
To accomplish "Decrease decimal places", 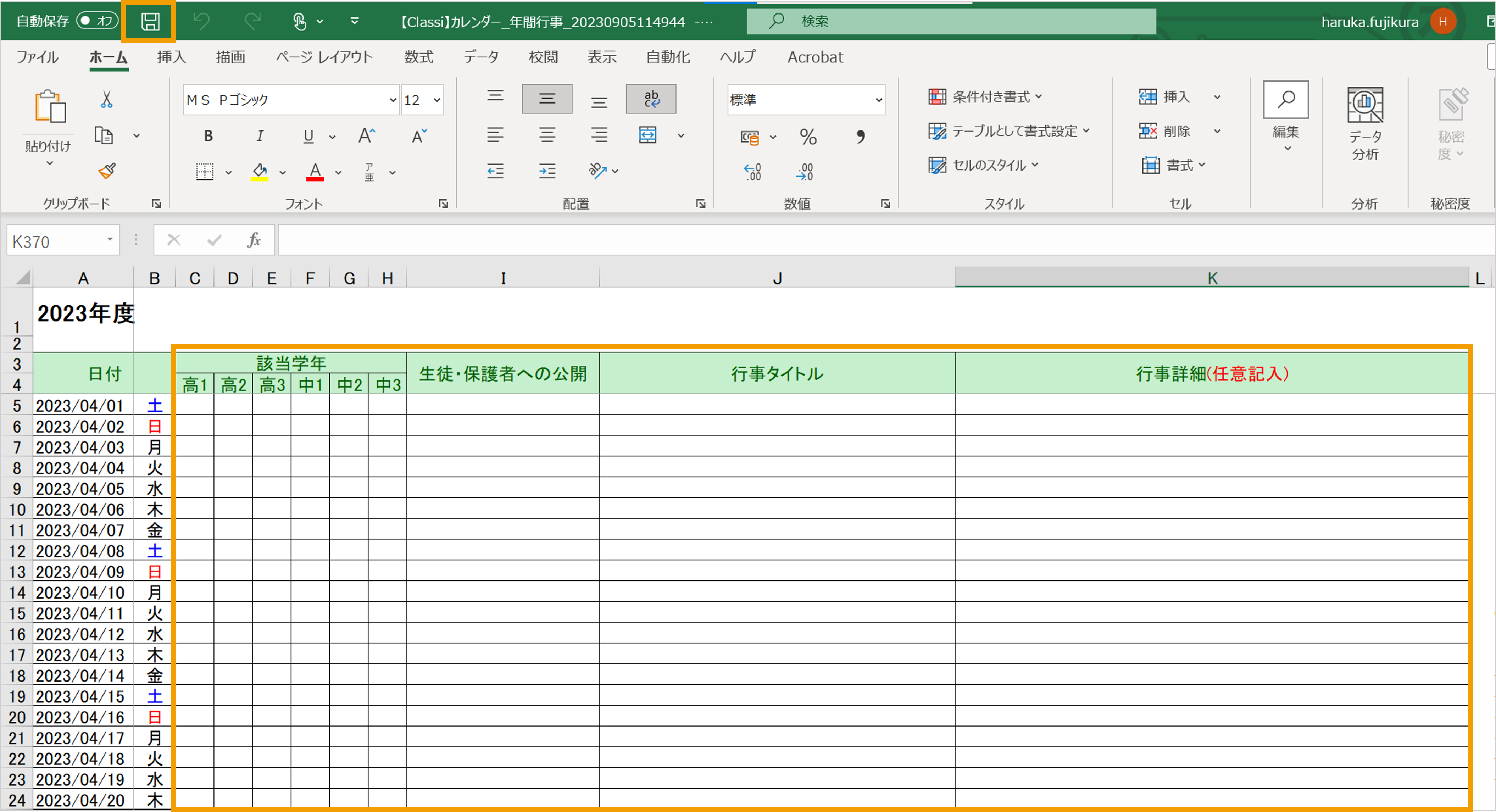I will (x=805, y=171).
